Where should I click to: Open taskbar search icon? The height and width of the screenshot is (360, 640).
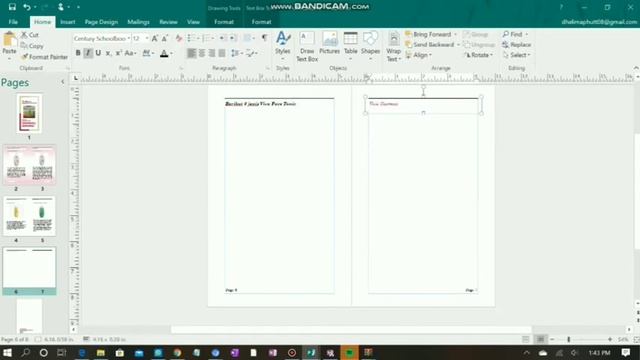click(x=25, y=353)
